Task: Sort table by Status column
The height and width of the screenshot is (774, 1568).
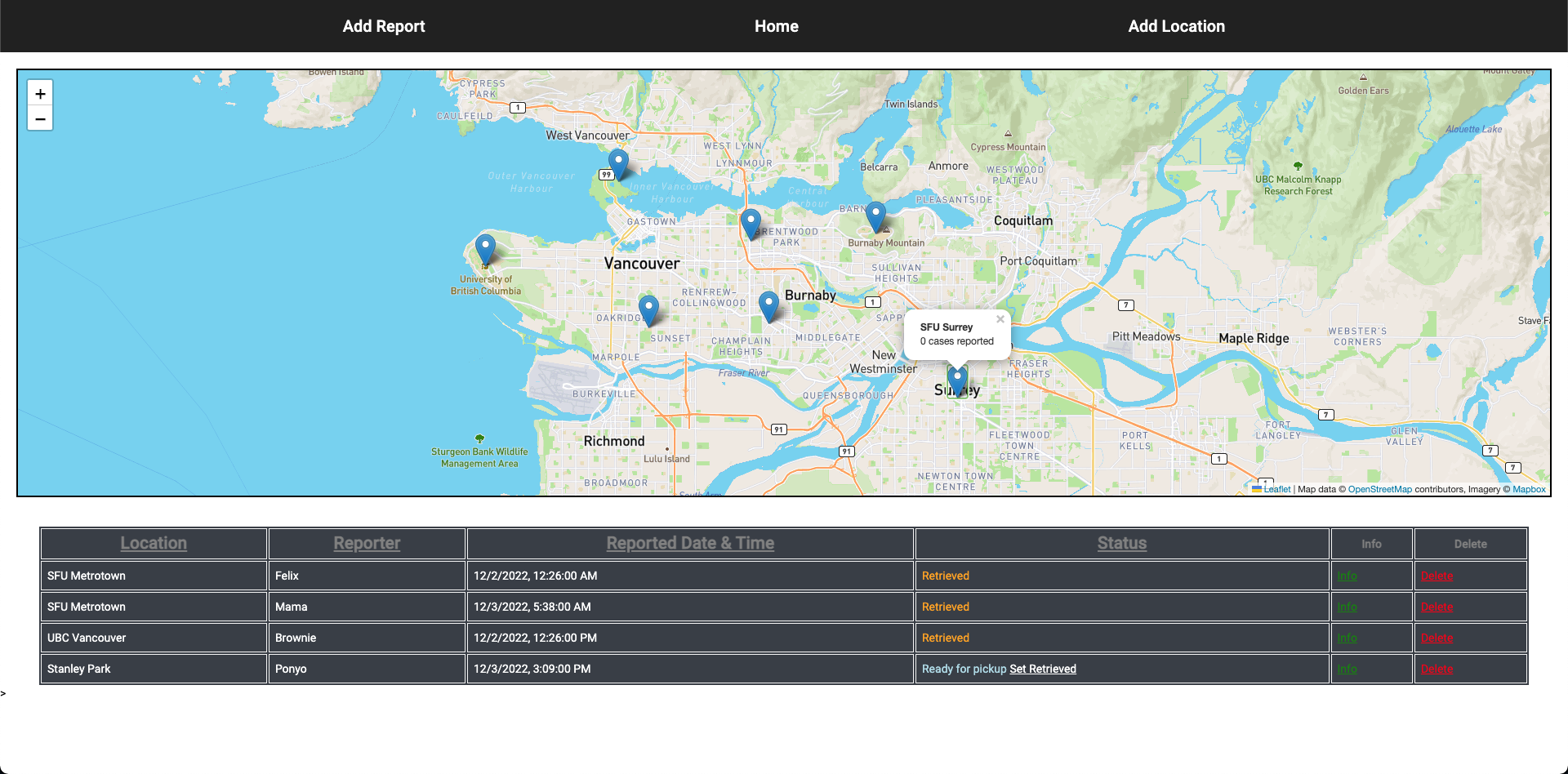Action: [x=1121, y=544]
